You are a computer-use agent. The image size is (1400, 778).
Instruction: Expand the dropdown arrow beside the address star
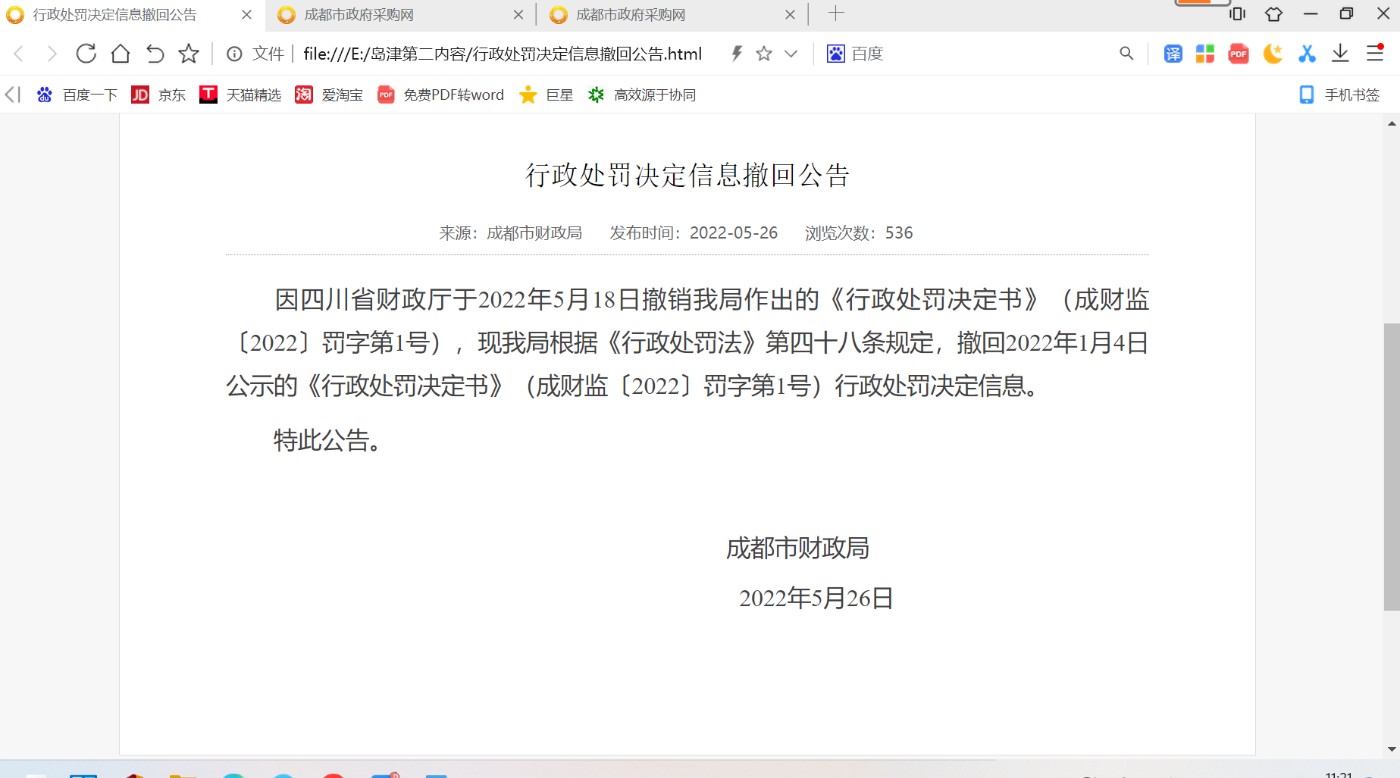tap(791, 54)
